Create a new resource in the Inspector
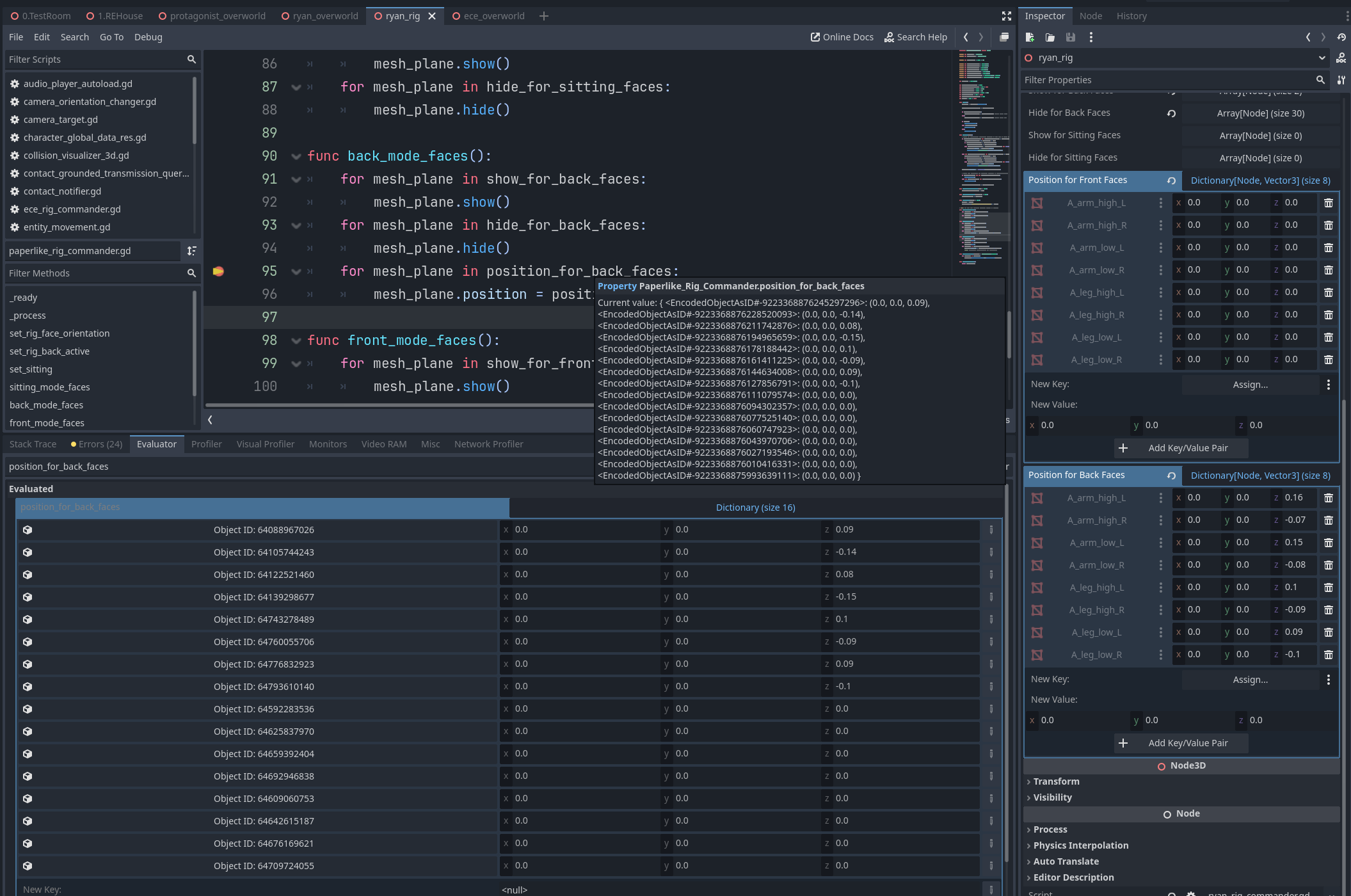Image resolution: width=1351 pixels, height=896 pixels. (x=1030, y=37)
